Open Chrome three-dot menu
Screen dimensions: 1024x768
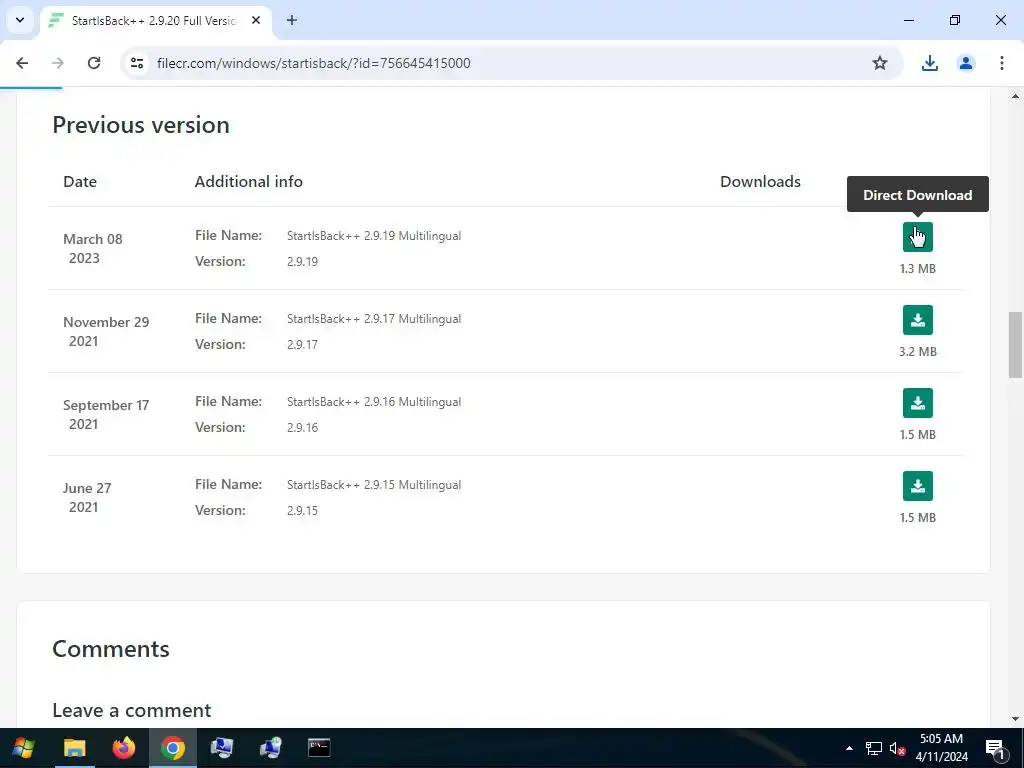click(1002, 63)
